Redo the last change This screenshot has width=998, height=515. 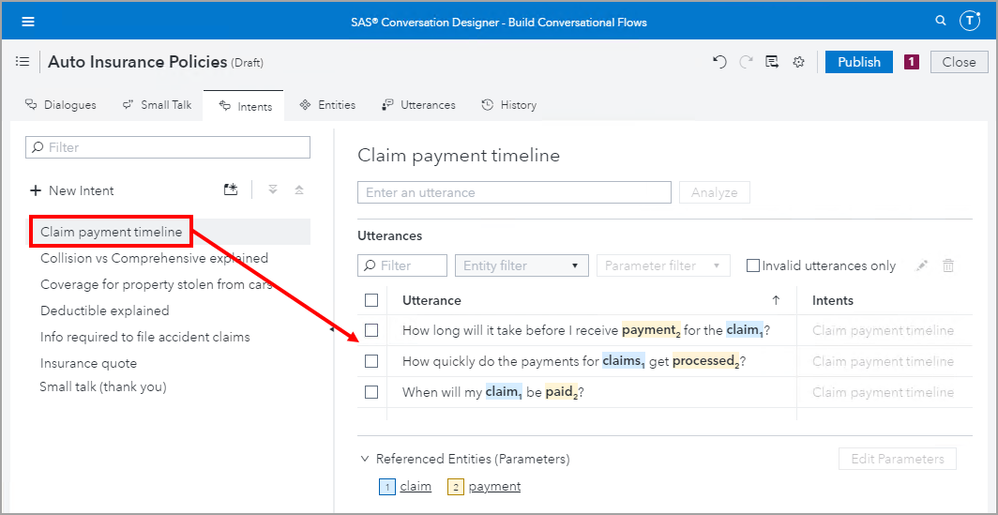point(746,62)
